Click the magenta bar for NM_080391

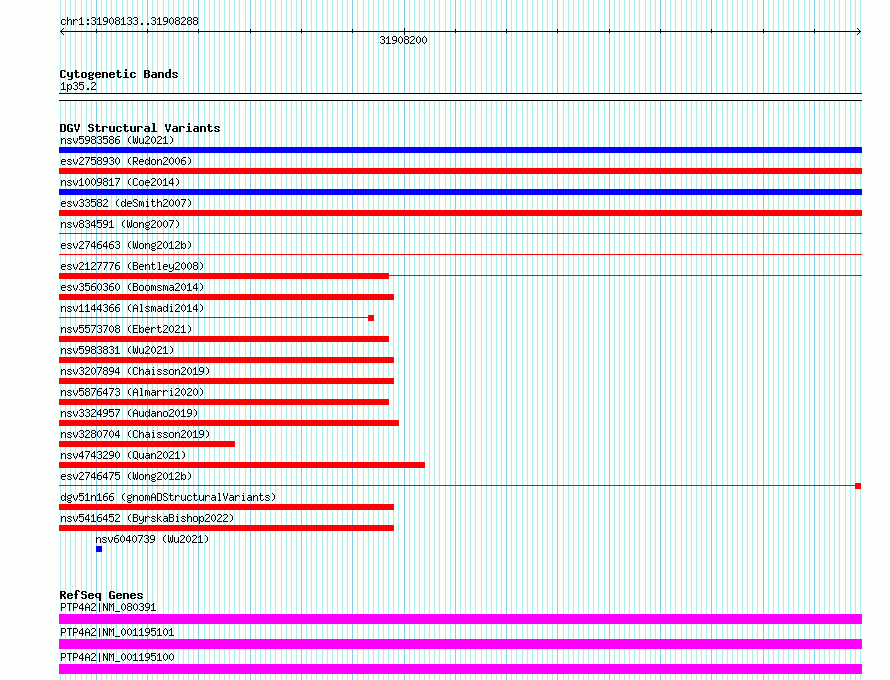click(x=460, y=619)
